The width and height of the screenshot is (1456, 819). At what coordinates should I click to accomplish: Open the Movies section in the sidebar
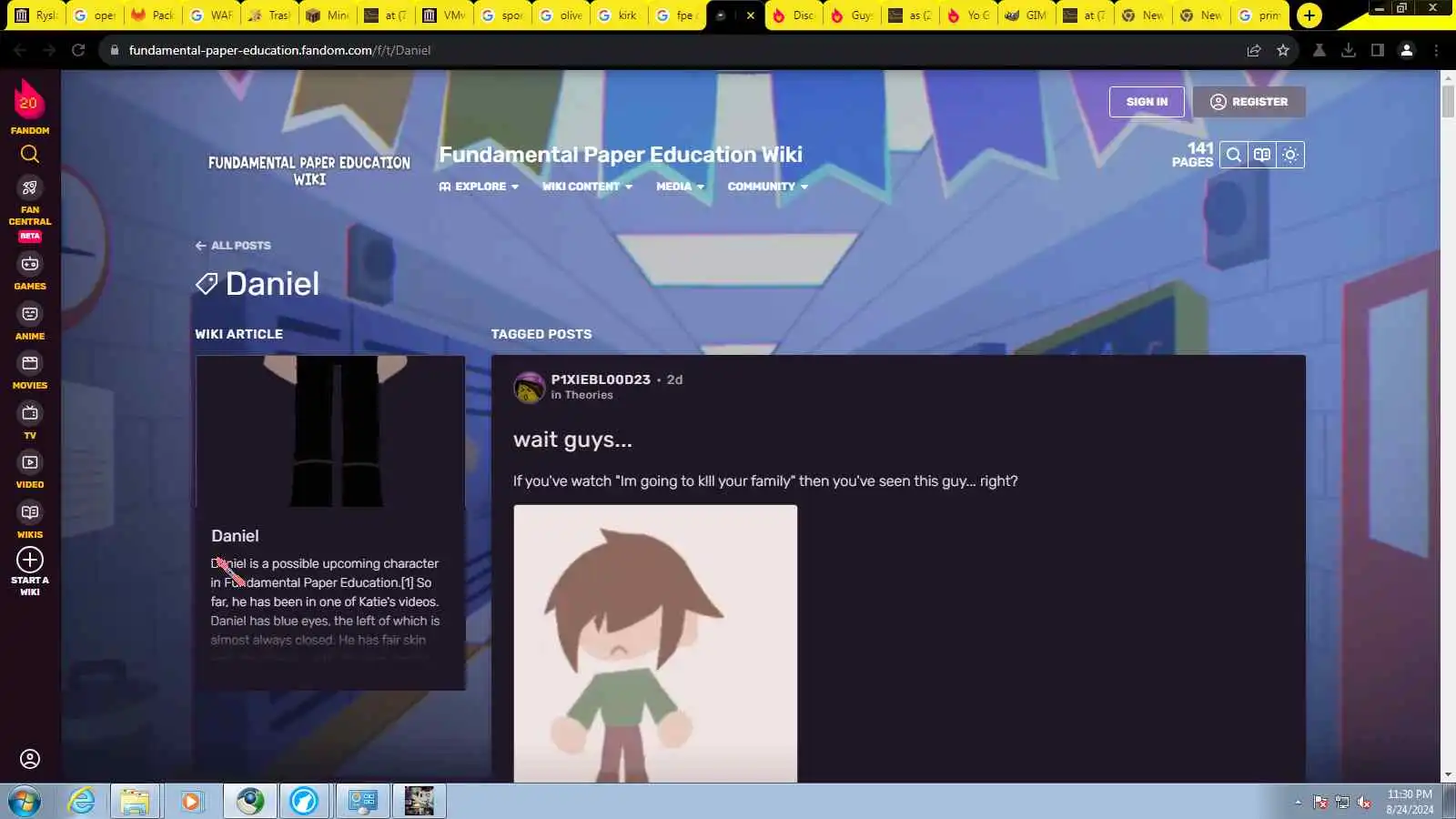click(x=30, y=371)
